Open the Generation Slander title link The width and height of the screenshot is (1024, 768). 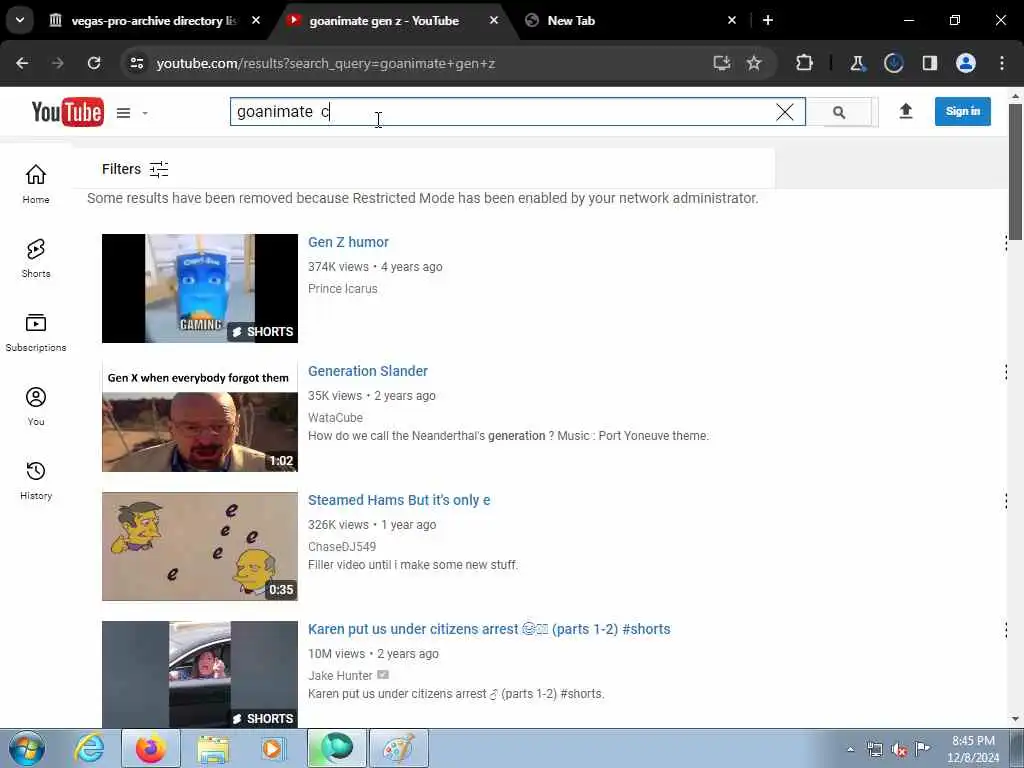click(368, 371)
